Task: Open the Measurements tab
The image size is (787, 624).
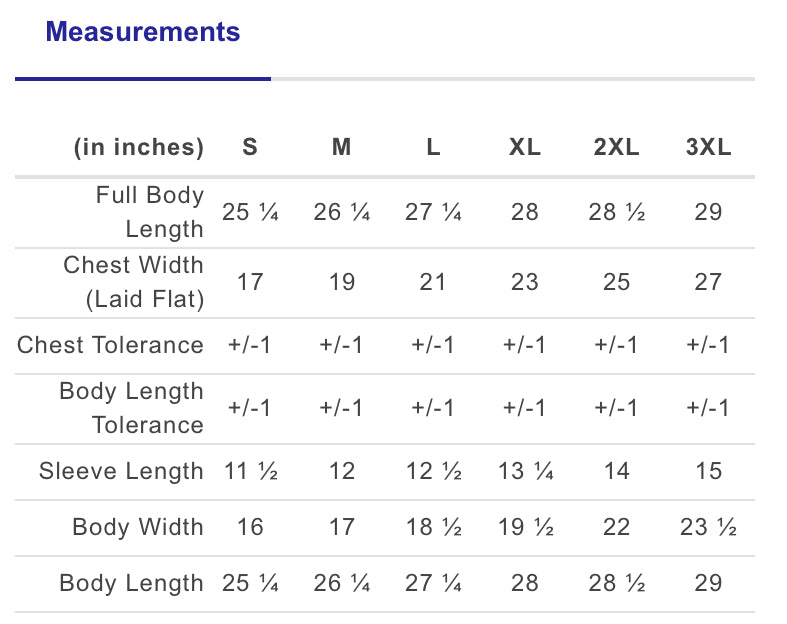Action: 143,32
